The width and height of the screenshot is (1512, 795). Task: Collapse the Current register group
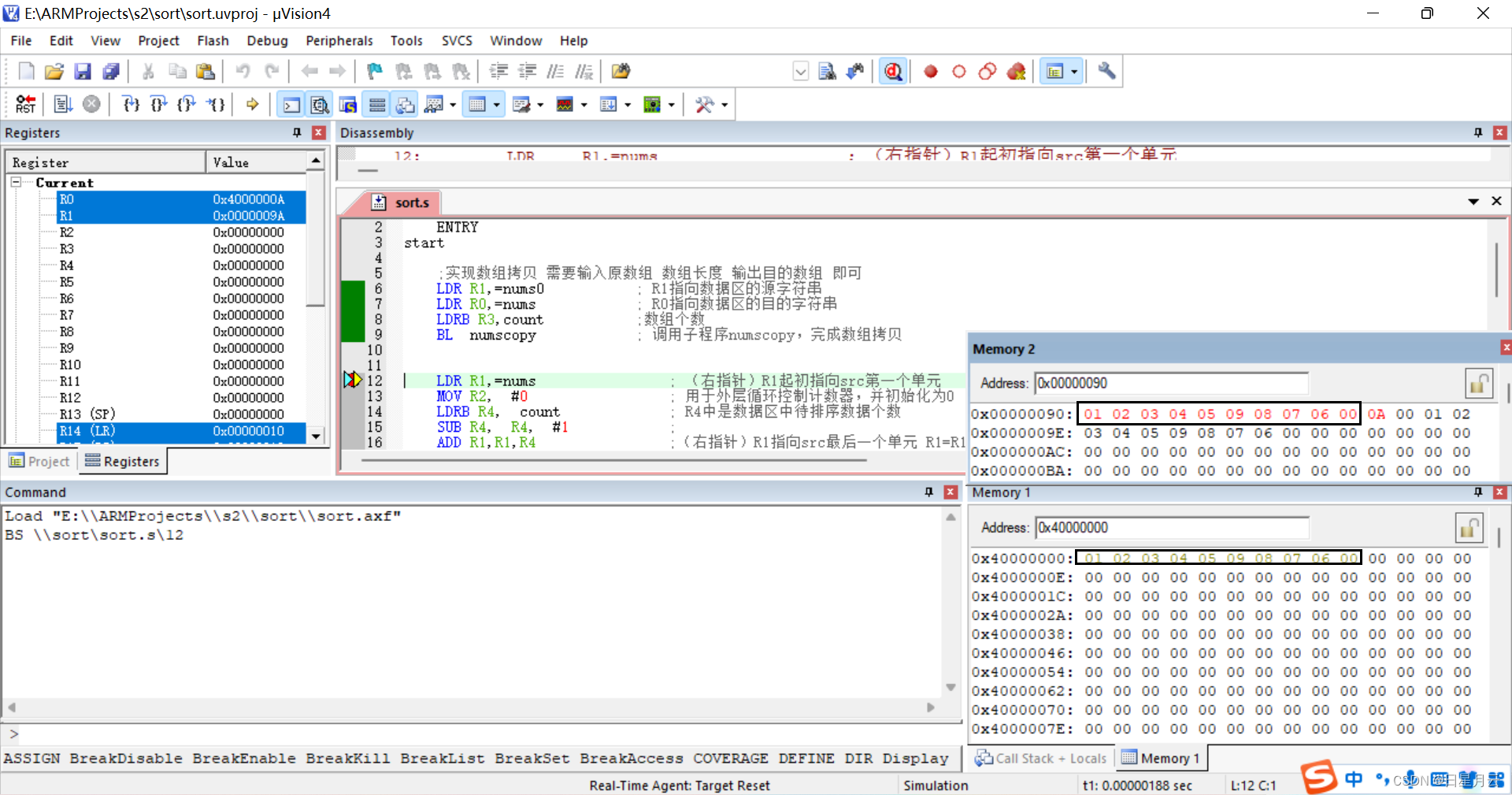coord(16,182)
